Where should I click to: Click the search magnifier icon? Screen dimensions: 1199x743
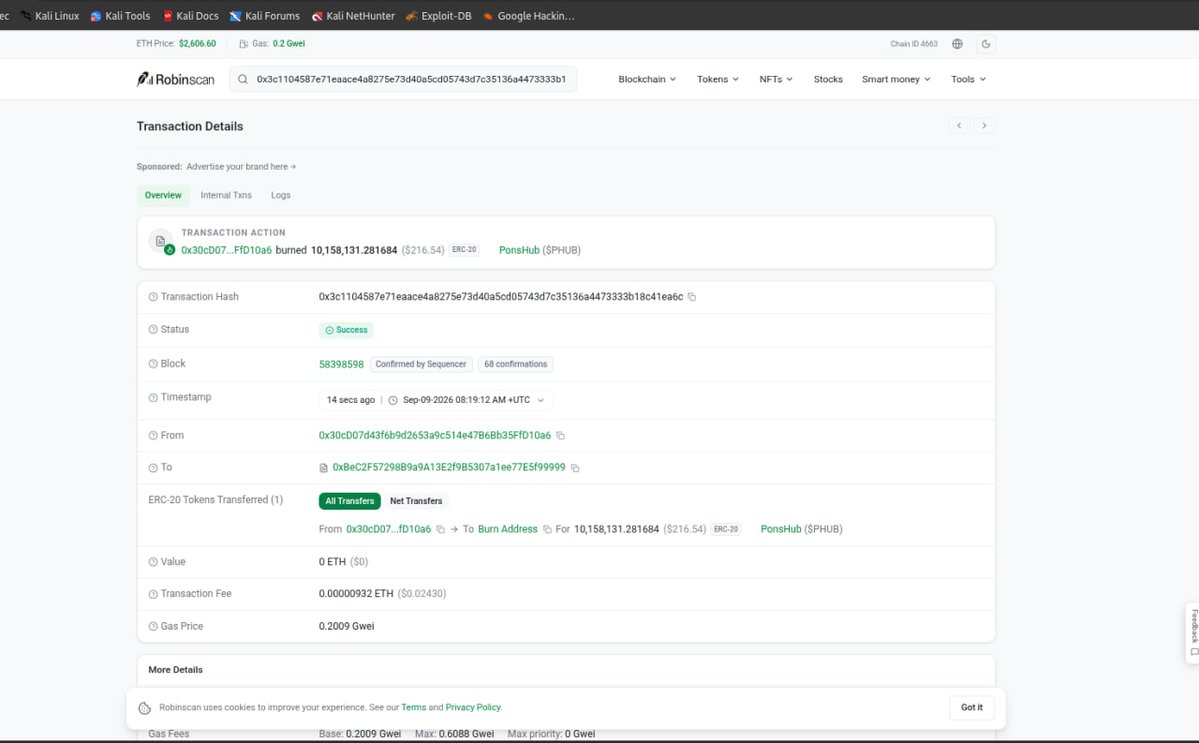coord(242,79)
